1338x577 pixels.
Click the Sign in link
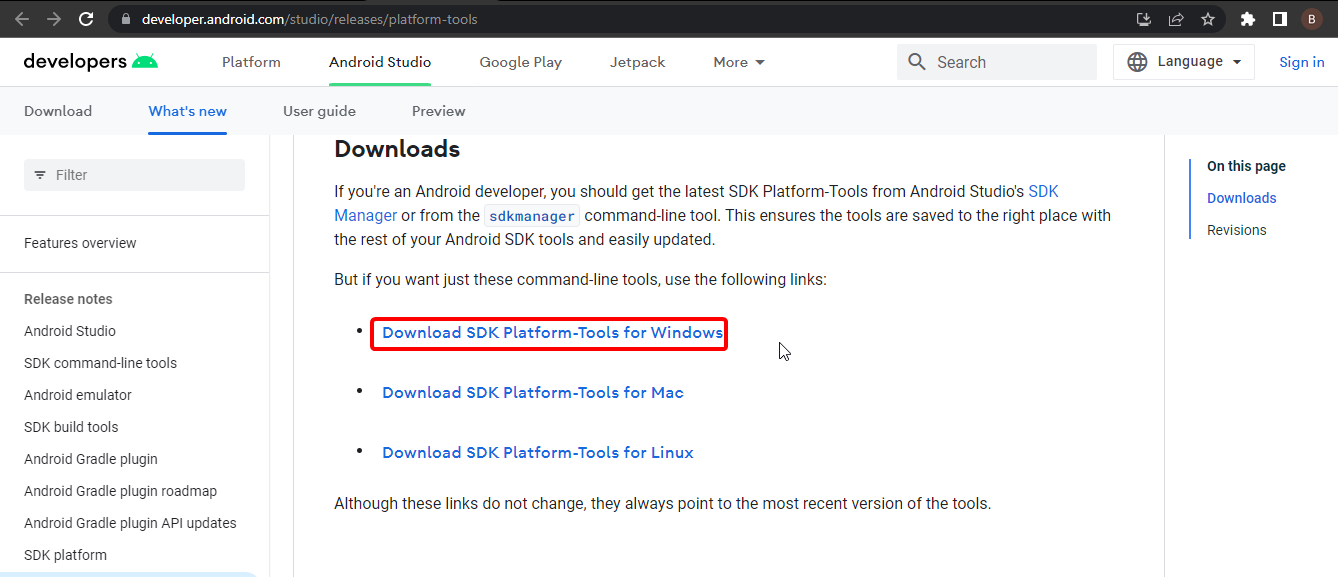(x=1301, y=62)
